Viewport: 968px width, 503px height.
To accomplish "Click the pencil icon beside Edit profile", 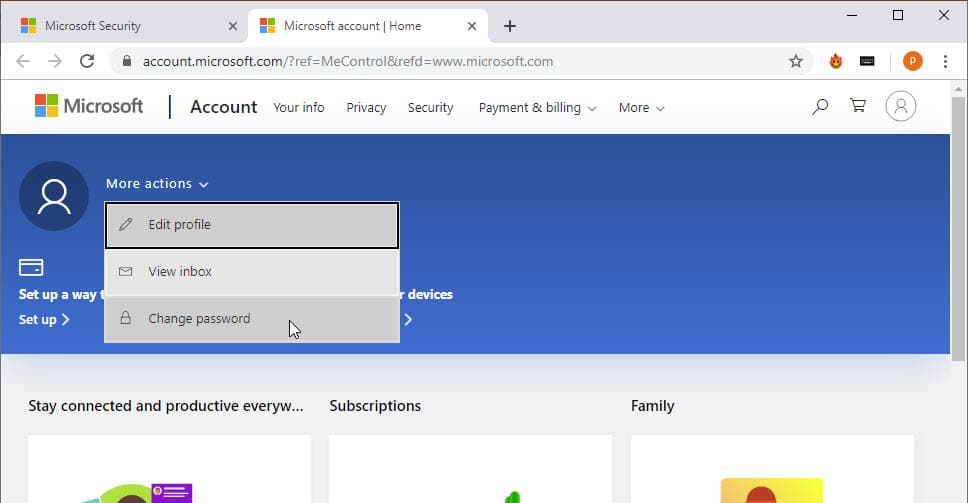I will (125, 225).
